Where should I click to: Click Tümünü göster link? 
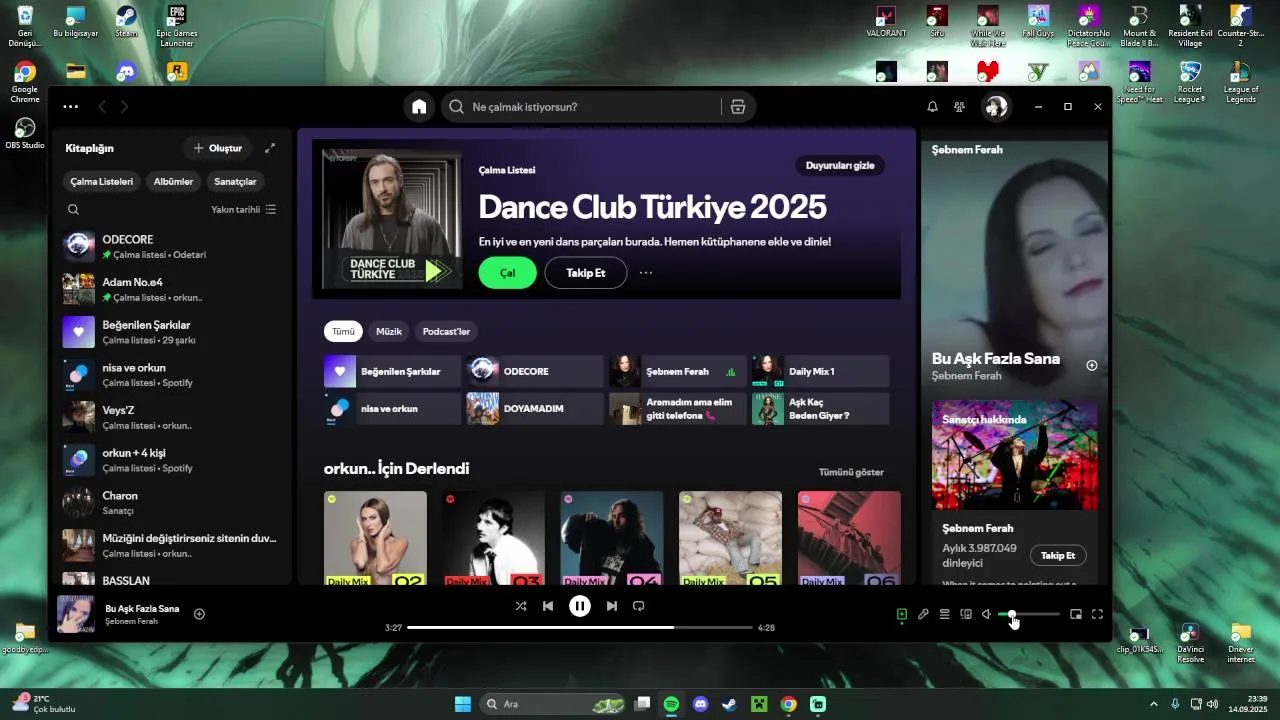pos(851,472)
